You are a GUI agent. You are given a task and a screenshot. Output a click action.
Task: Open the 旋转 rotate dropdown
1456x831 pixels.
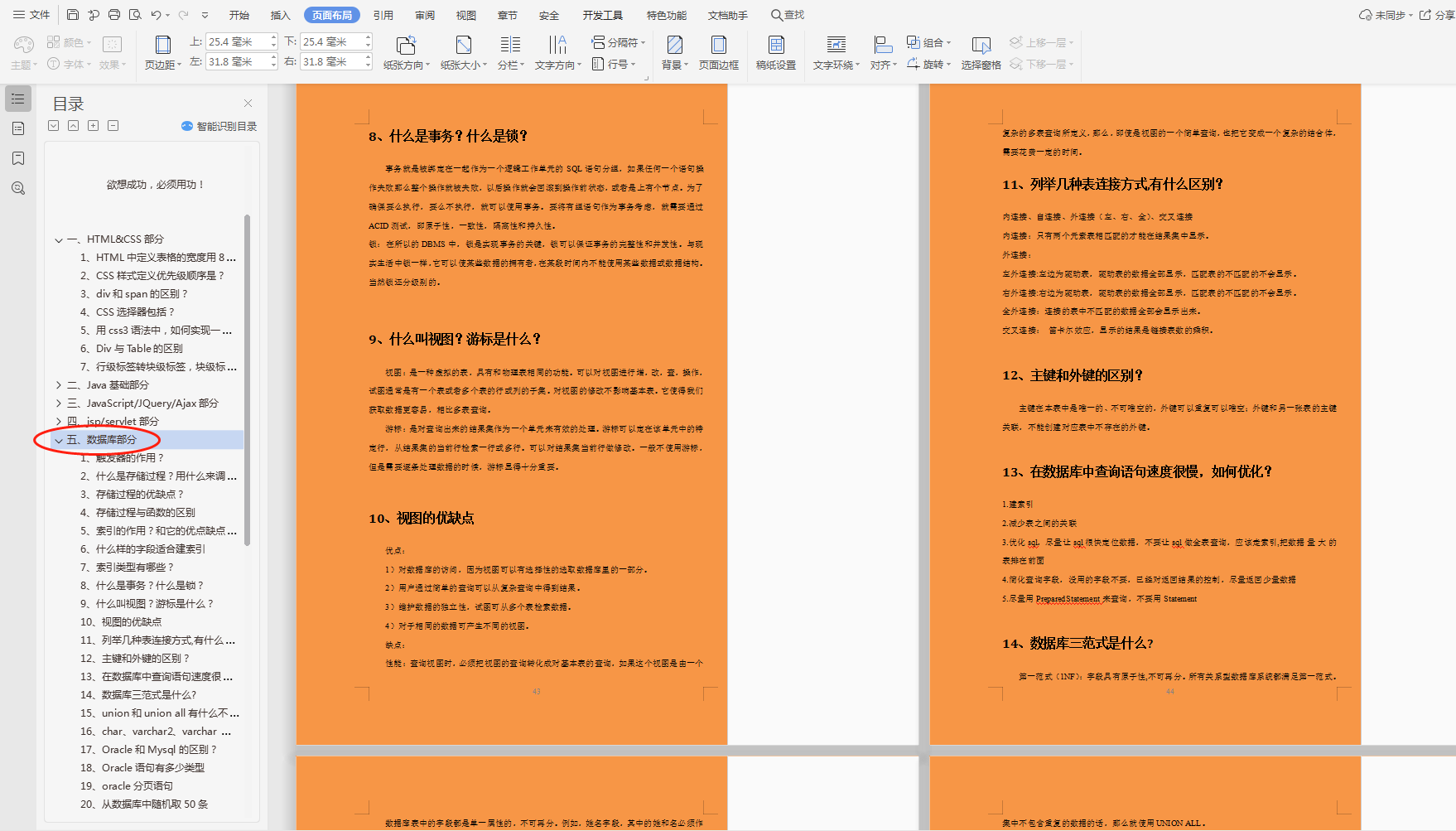tap(928, 64)
